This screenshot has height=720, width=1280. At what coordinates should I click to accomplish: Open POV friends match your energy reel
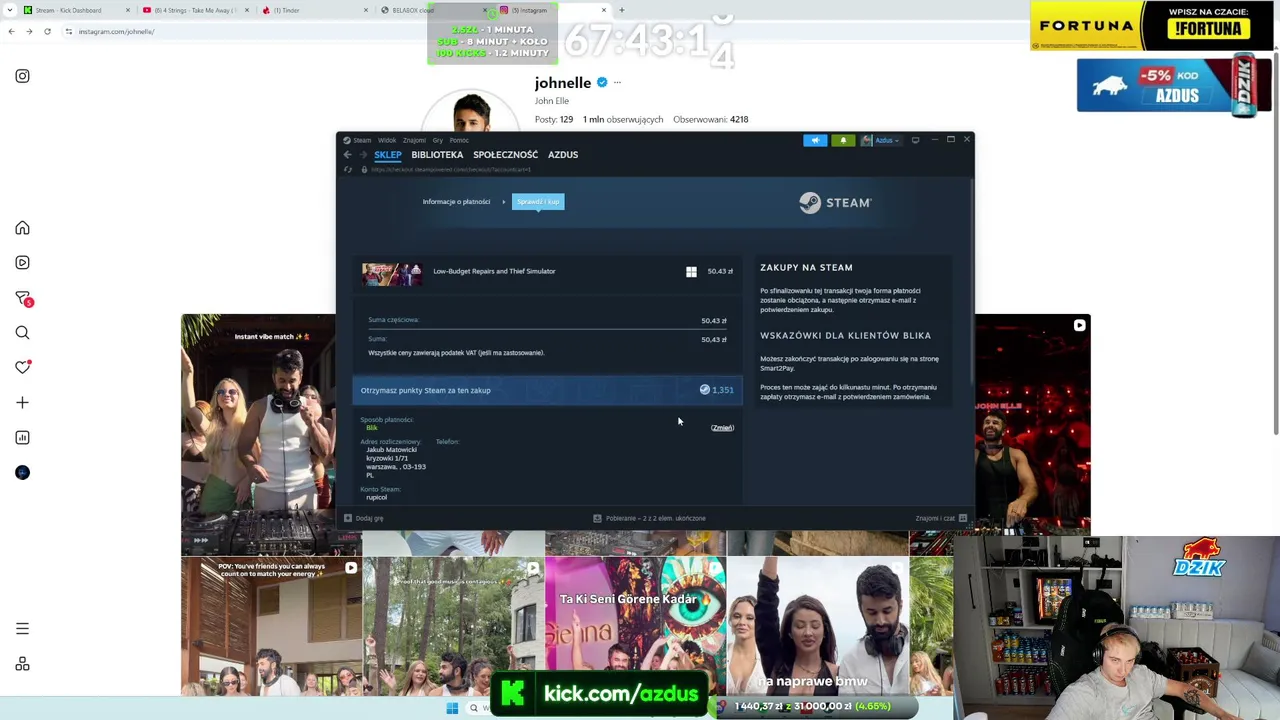pos(271,626)
